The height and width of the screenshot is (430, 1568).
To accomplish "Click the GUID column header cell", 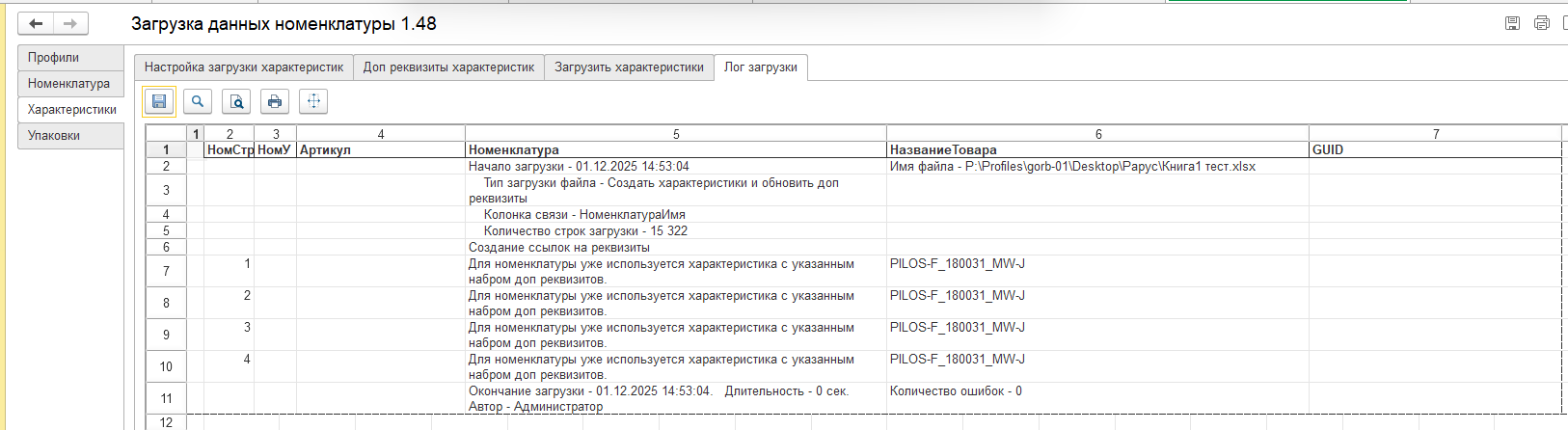I will (x=1434, y=150).
